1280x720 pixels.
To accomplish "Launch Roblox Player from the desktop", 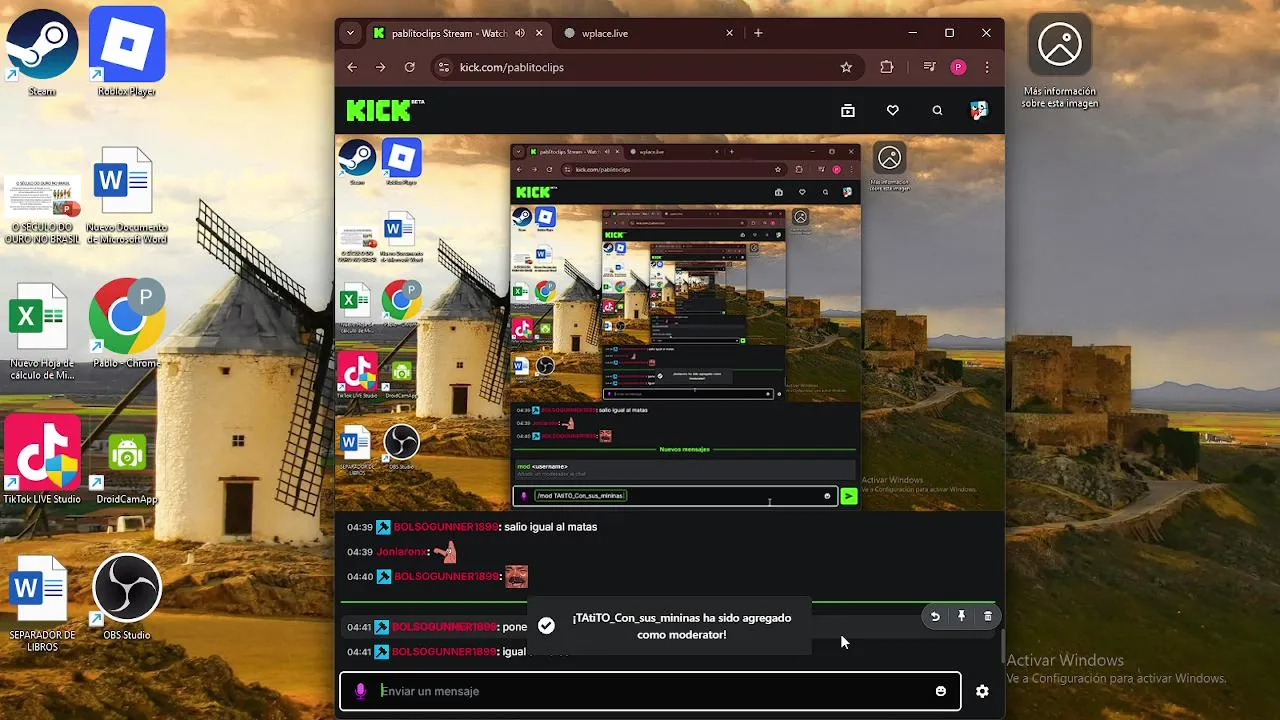I will point(127,52).
